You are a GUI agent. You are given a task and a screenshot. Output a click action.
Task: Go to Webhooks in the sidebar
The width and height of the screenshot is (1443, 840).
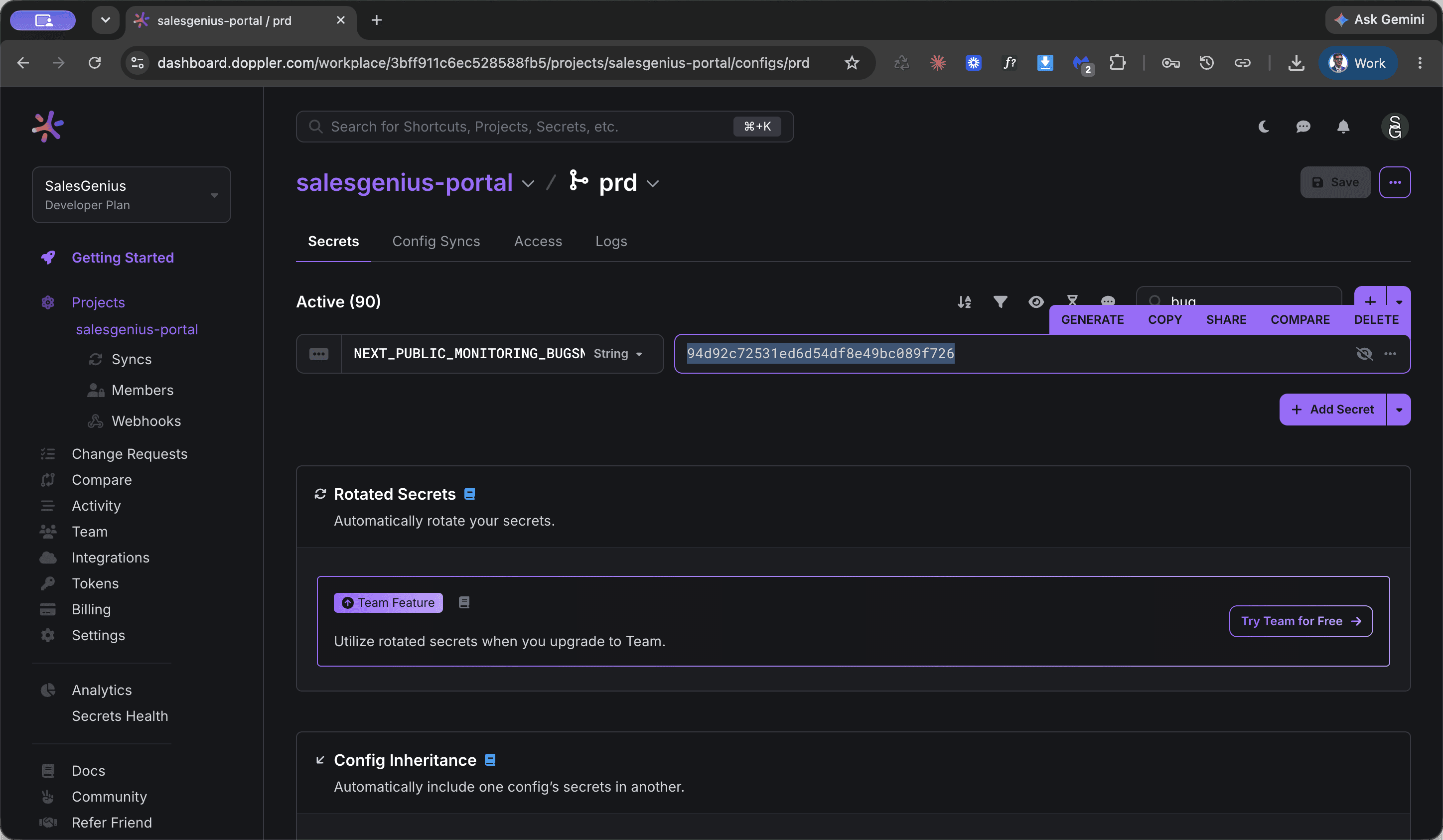(146, 421)
